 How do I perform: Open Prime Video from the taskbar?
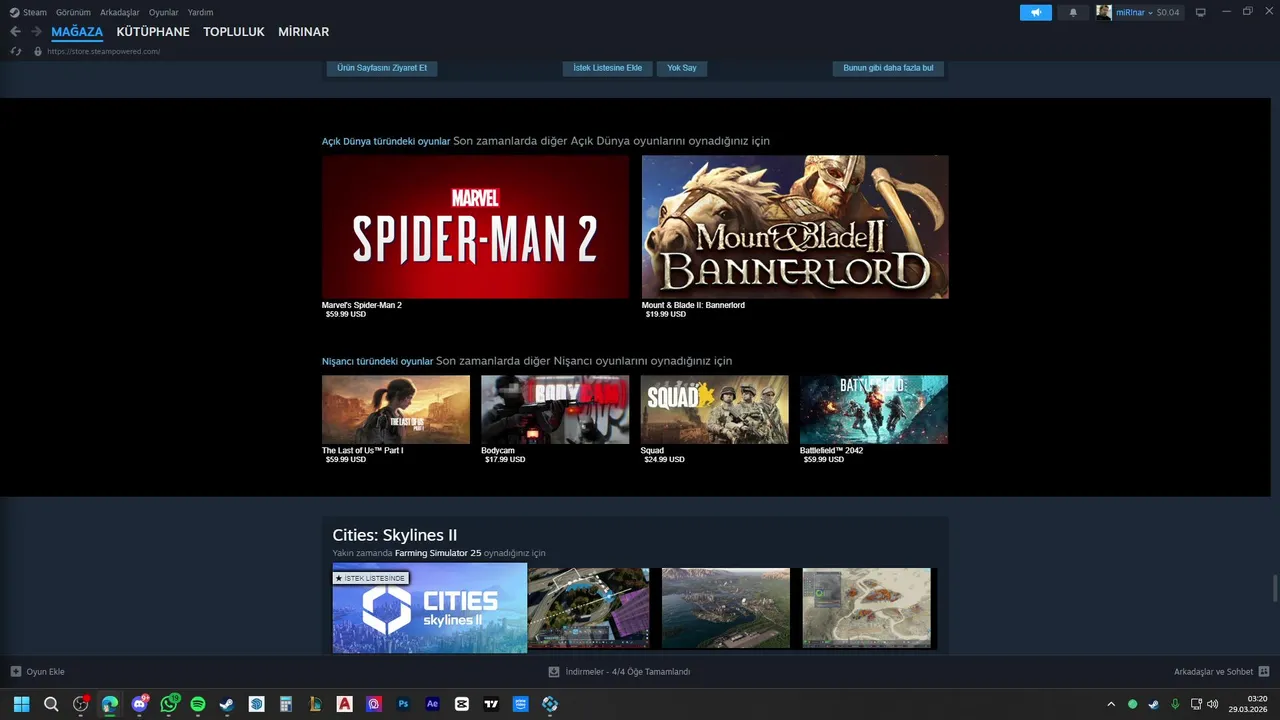(521, 704)
